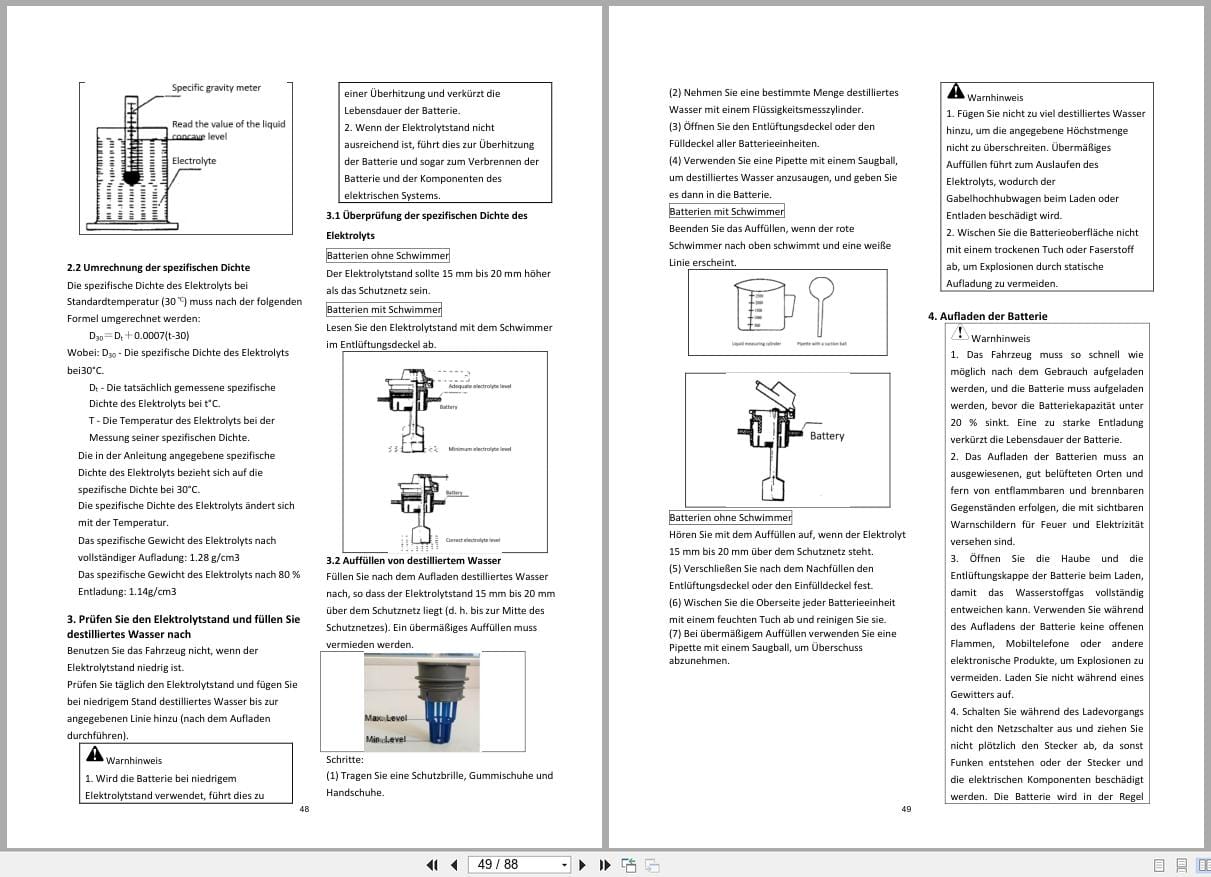This screenshot has width=1211, height=877.
Task: Click heading '2.2 Umrechnung der spezifischen Dichte'
Action: tap(158, 267)
